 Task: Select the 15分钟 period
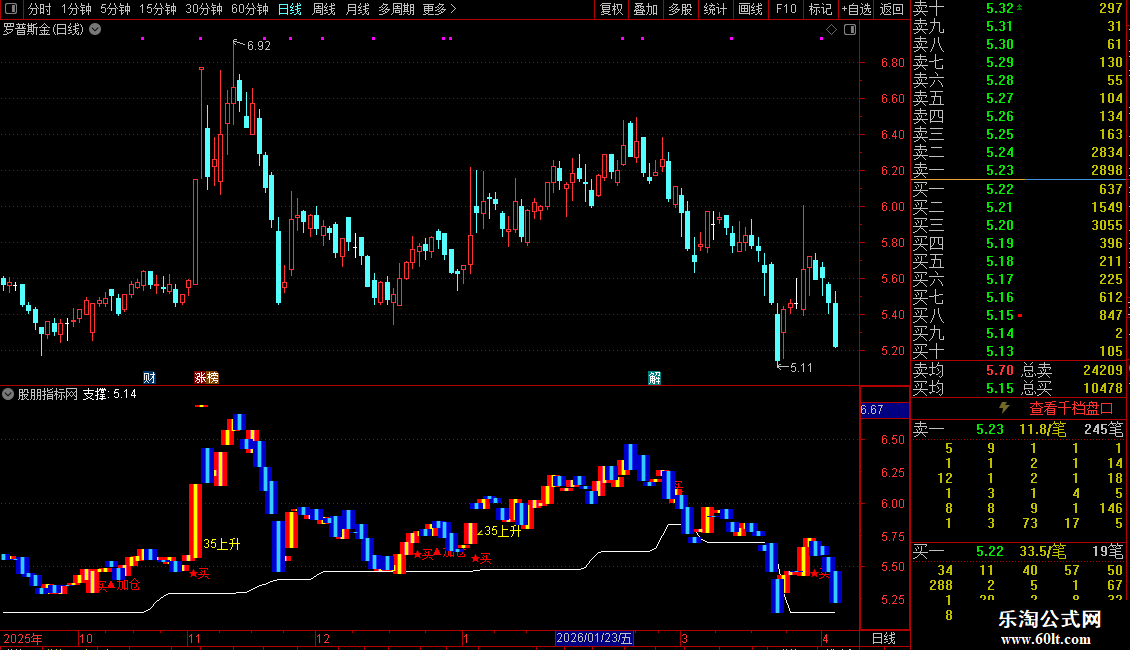click(x=158, y=9)
